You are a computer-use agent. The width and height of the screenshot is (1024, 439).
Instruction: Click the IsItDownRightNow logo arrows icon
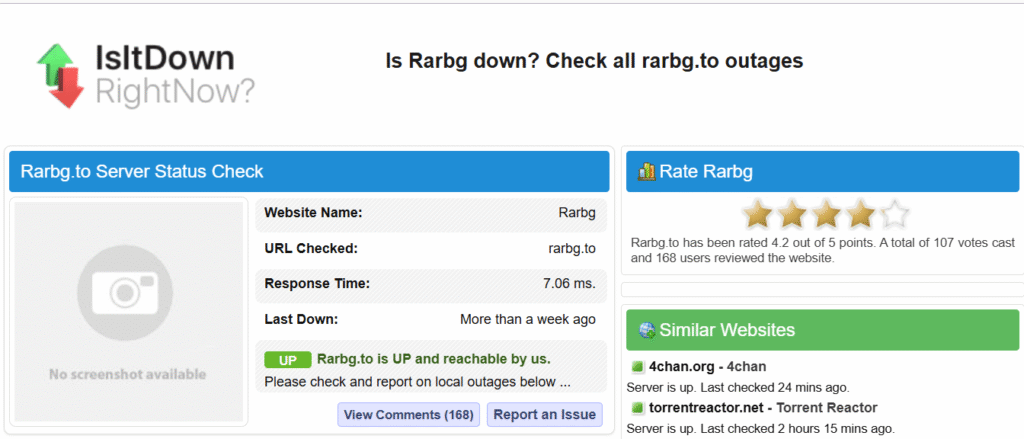(x=61, y=75)
